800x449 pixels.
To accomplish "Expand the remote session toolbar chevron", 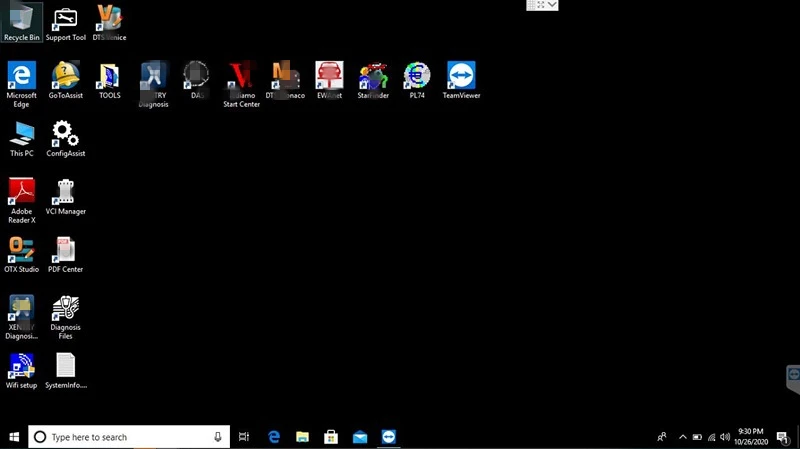I will pyautogui.click(x=553, y=5).
